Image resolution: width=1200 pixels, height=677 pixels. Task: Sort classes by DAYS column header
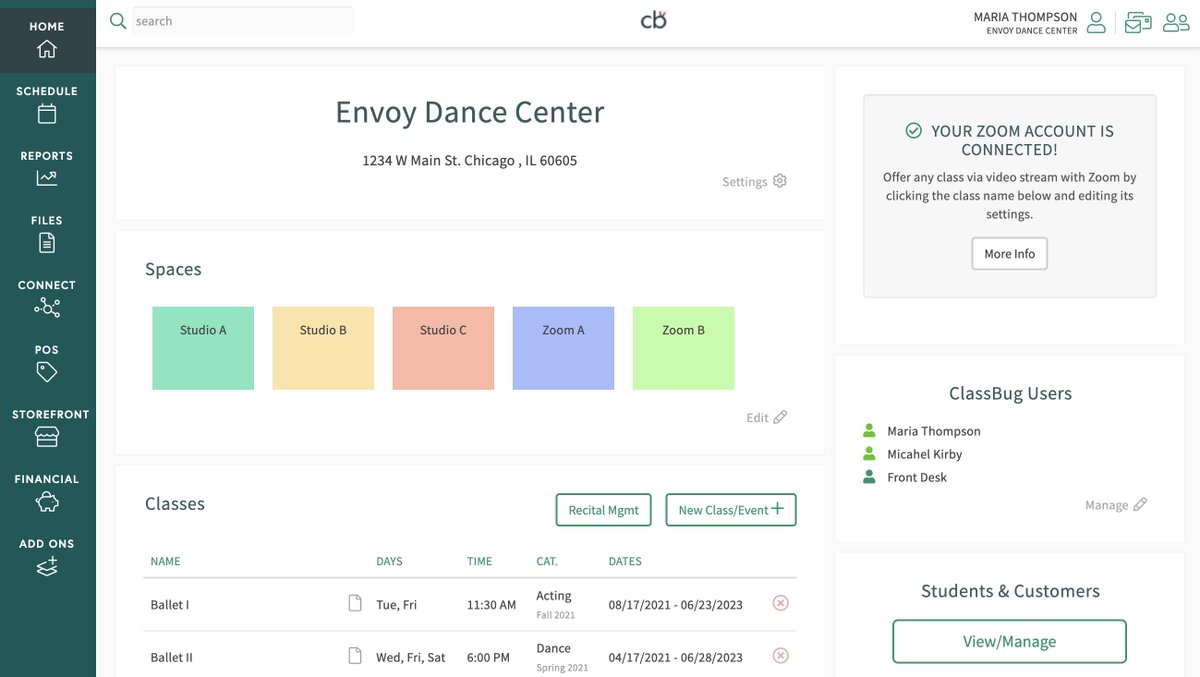coord(390,562)
